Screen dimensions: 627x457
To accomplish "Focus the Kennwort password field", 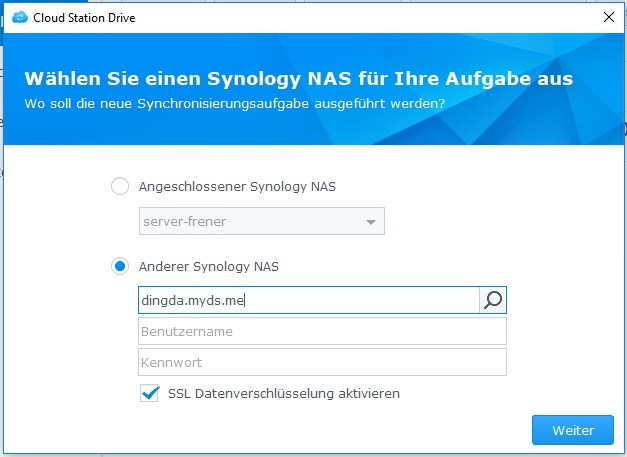I will click(322, 362).
